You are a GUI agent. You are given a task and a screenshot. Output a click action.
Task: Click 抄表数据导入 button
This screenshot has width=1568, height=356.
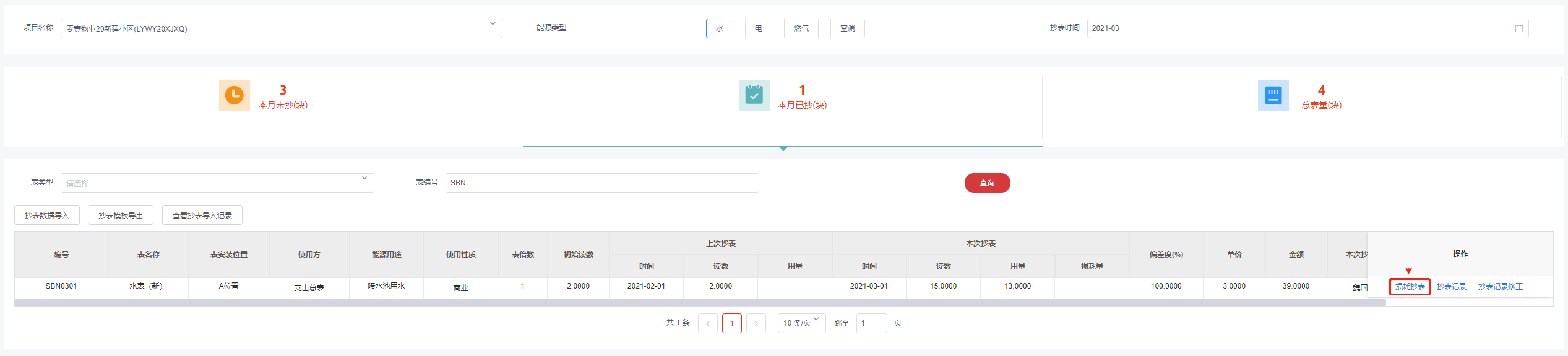pyautogui.click(x=47, y=216)
